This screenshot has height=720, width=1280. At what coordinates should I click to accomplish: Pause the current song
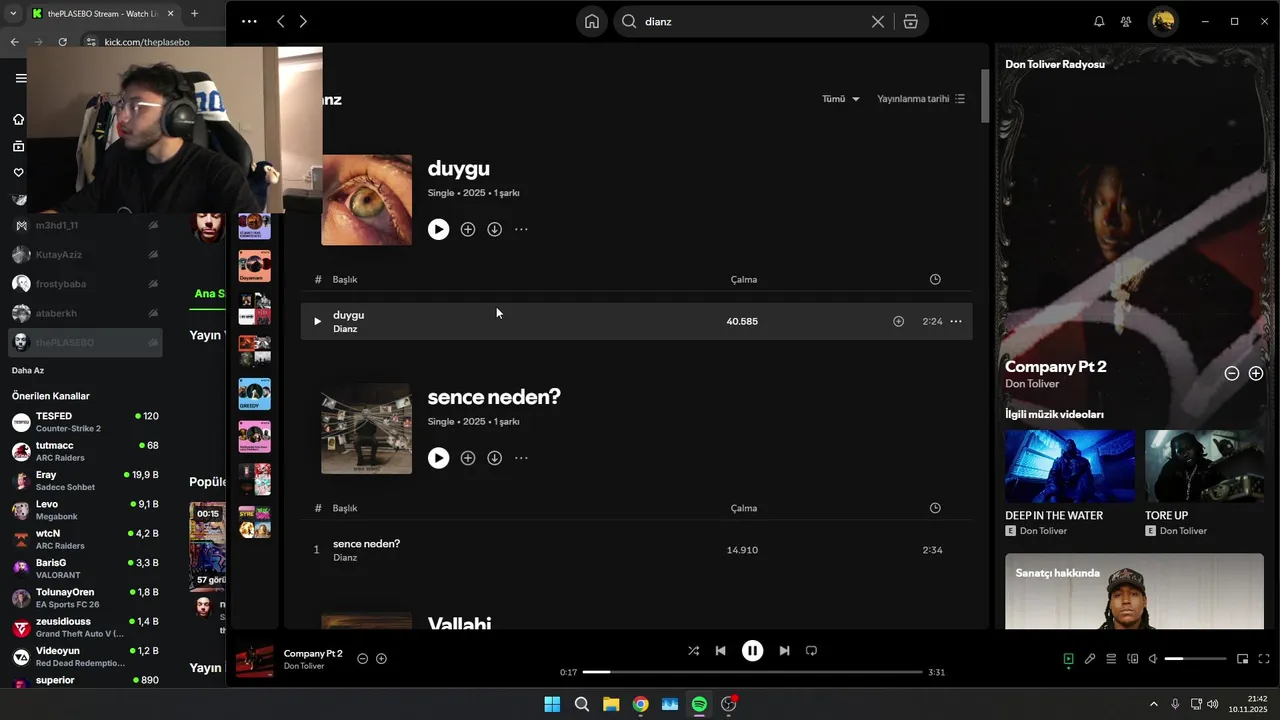[752, 650]
